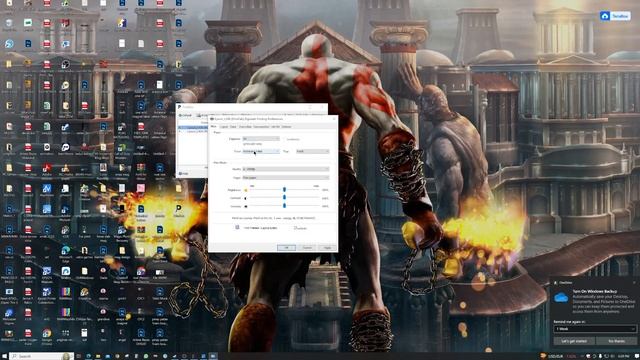Open WhatsApp from the taskbar
The image size is (640, 360).
[x=146, y=356]
